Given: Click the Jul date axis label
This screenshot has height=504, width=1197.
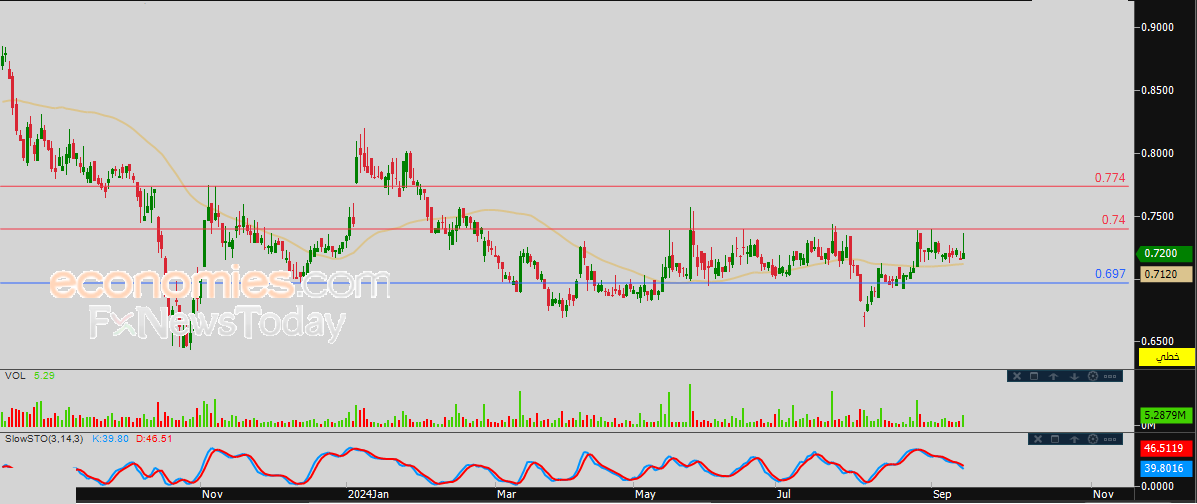Looking at the screenshot, I should (x=785, y=495).
